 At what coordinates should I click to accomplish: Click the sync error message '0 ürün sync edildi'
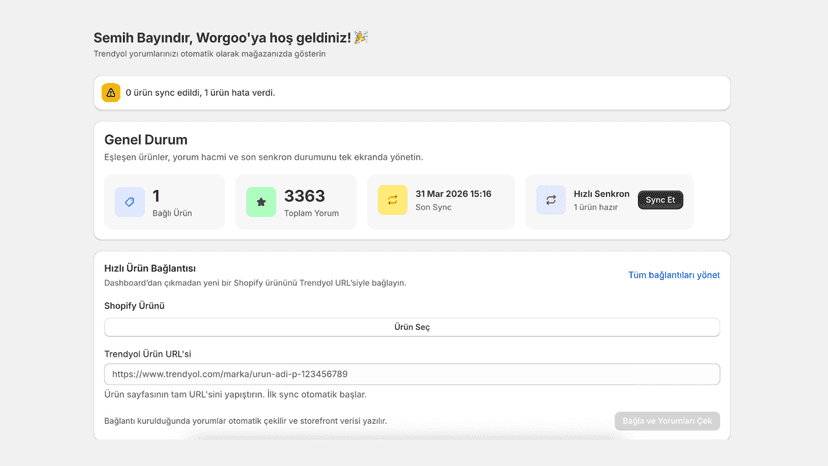[x=200, y=92]
